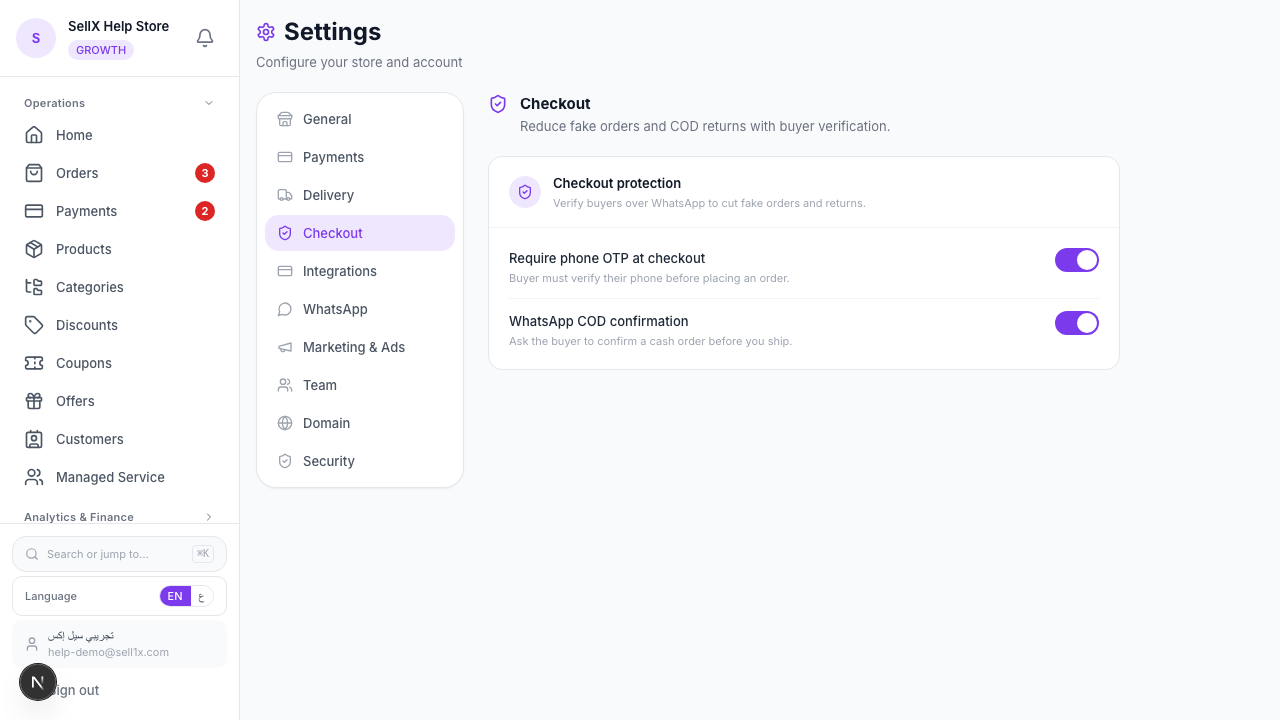Click the Next.js N round badge
This screenshot has width=1280, height=720.
pyautogui.click(x=38, y=682)
